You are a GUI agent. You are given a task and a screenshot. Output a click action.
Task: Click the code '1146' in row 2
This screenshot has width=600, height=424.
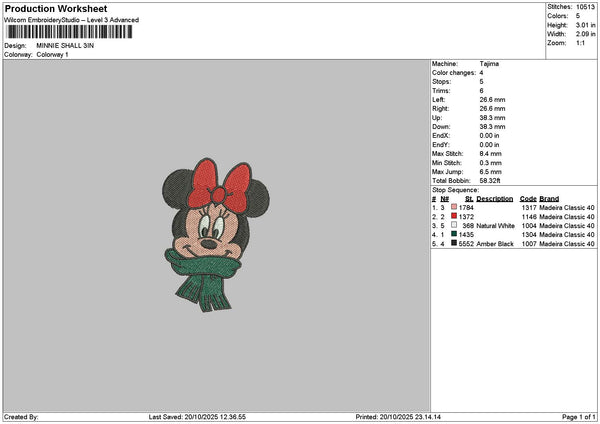tap(529, 217)
